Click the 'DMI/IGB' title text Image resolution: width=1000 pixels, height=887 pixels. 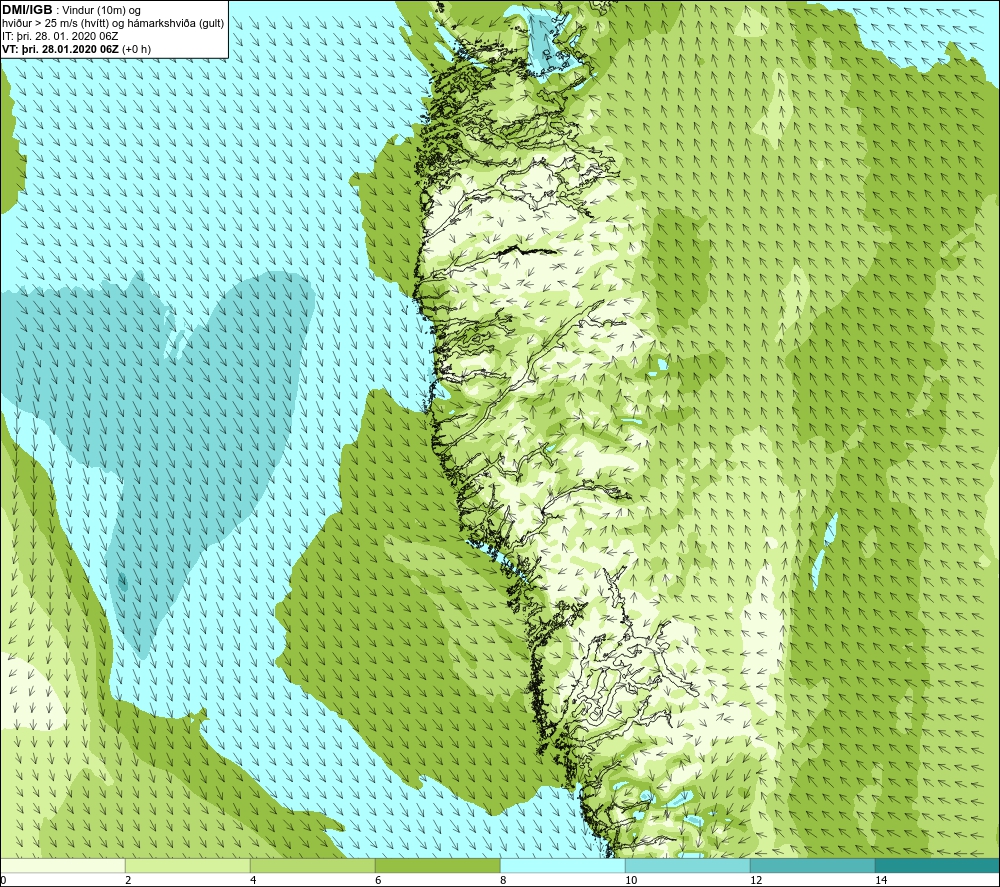pos(27,10)
